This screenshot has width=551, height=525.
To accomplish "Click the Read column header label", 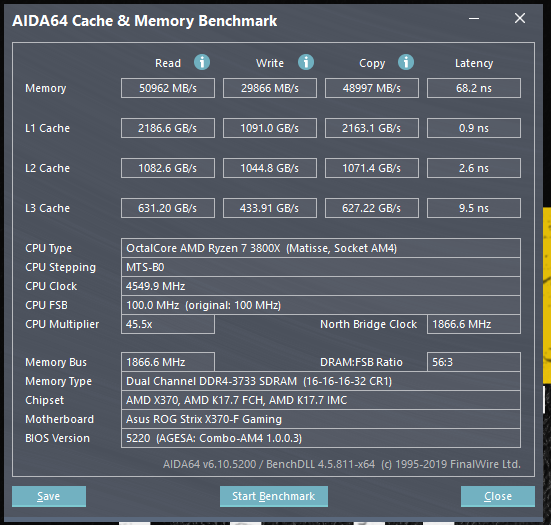I will click(168, 63).
